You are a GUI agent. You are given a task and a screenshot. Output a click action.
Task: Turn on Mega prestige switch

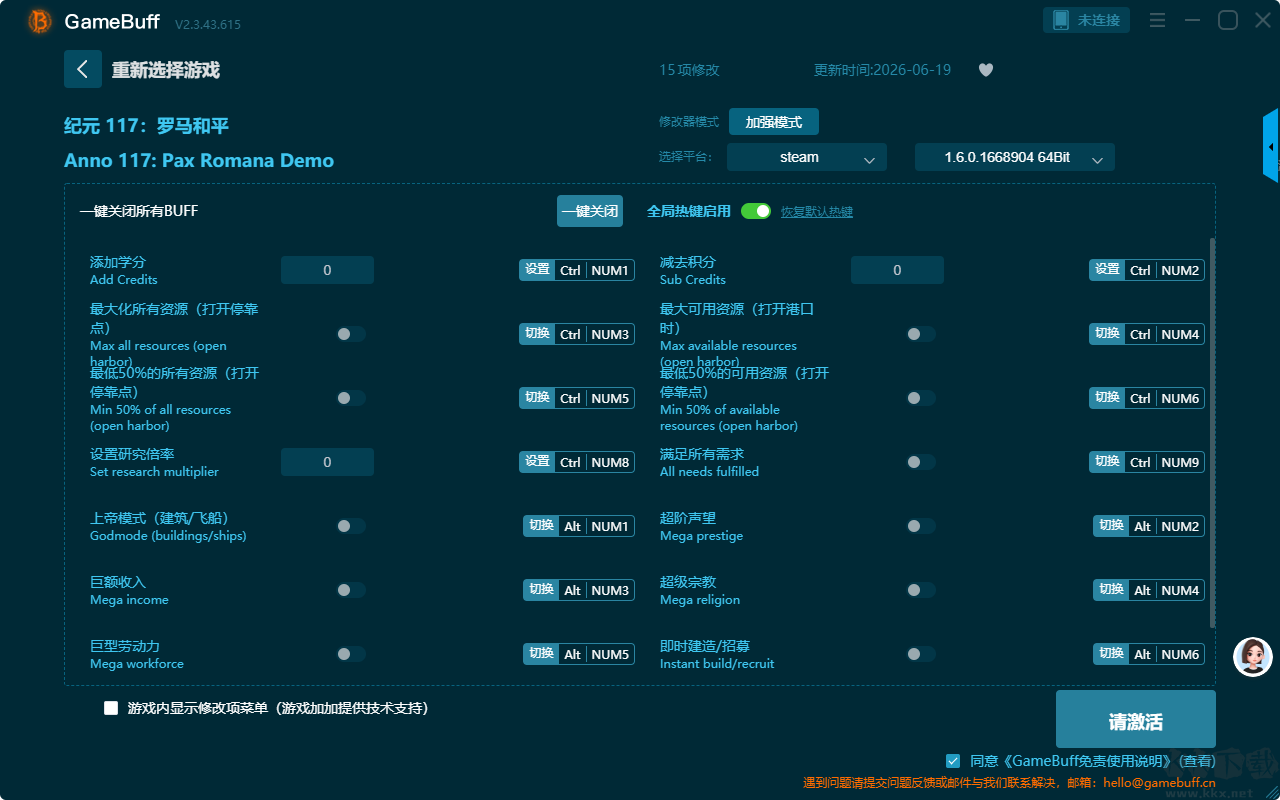pos(921,526)
